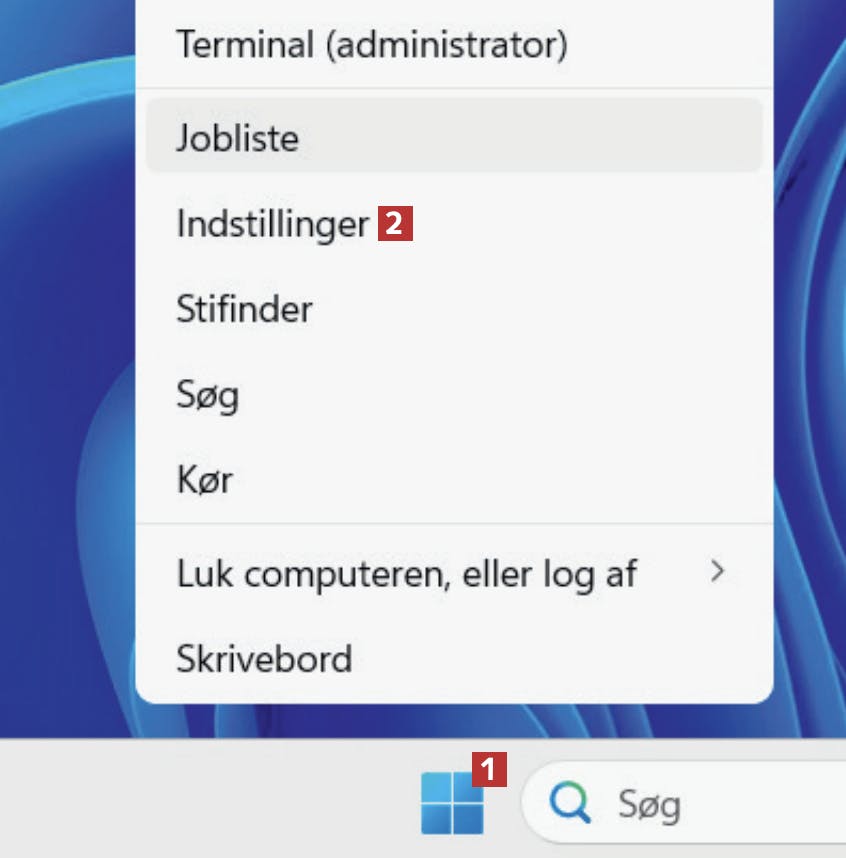Open Luk computeren, eller log af submenu
Viewport: 846px width, 858px height.
click(454, 573)
